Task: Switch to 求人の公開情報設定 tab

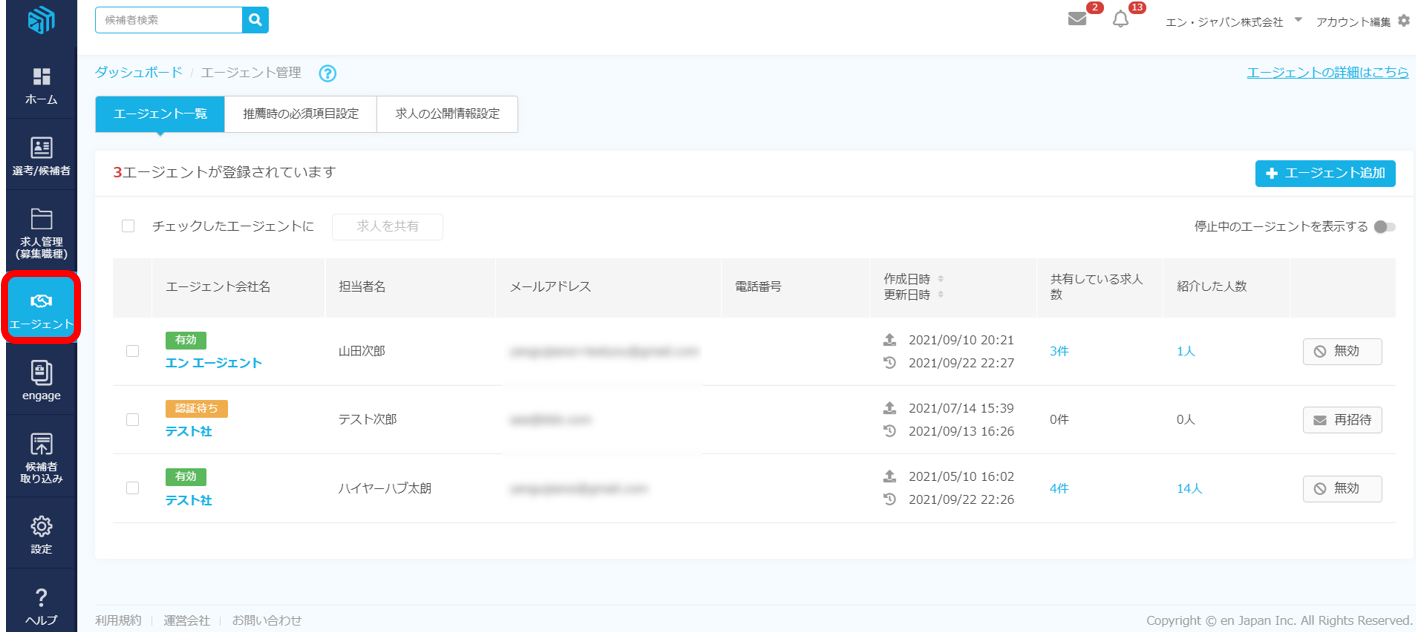Action: [447, 114]
